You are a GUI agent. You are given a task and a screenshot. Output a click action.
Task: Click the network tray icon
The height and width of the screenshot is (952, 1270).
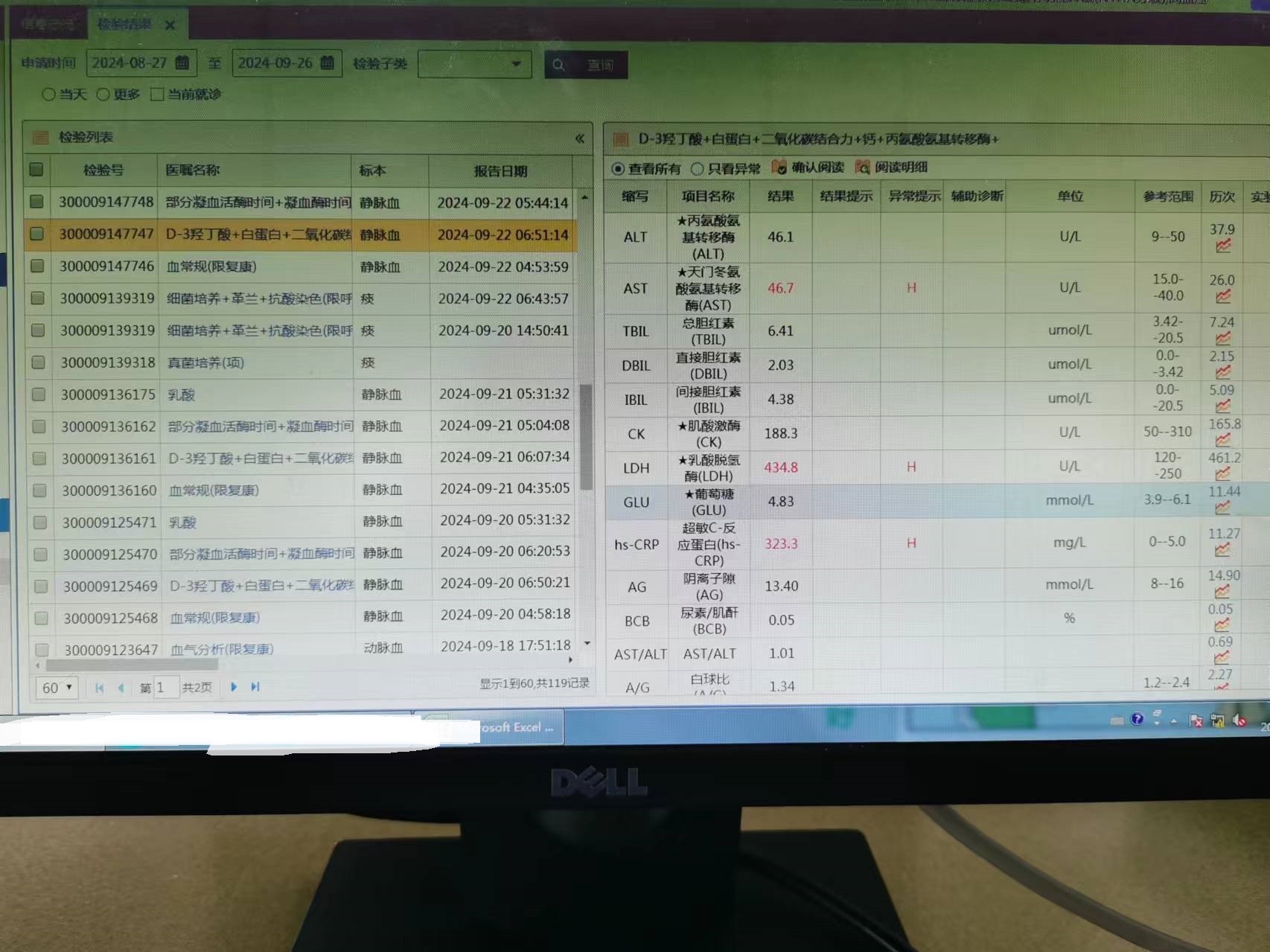(x=1218, y=720)
